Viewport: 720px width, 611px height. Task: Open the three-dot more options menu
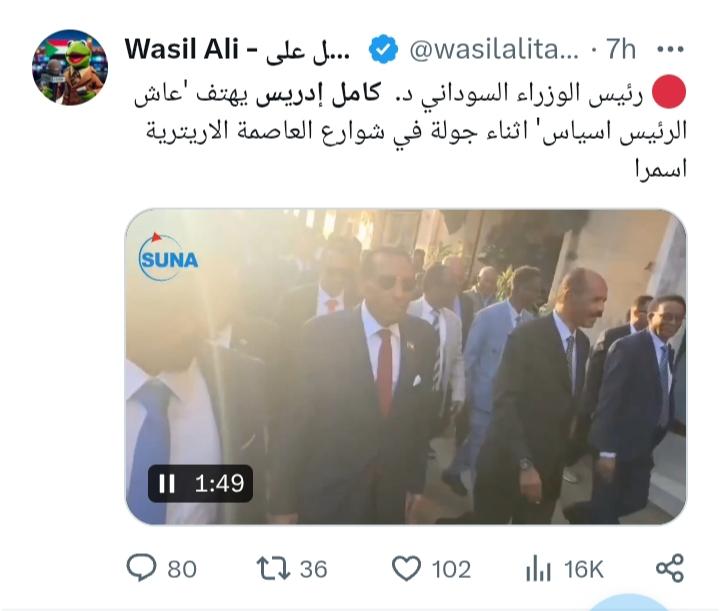click(x=670, y=49)
